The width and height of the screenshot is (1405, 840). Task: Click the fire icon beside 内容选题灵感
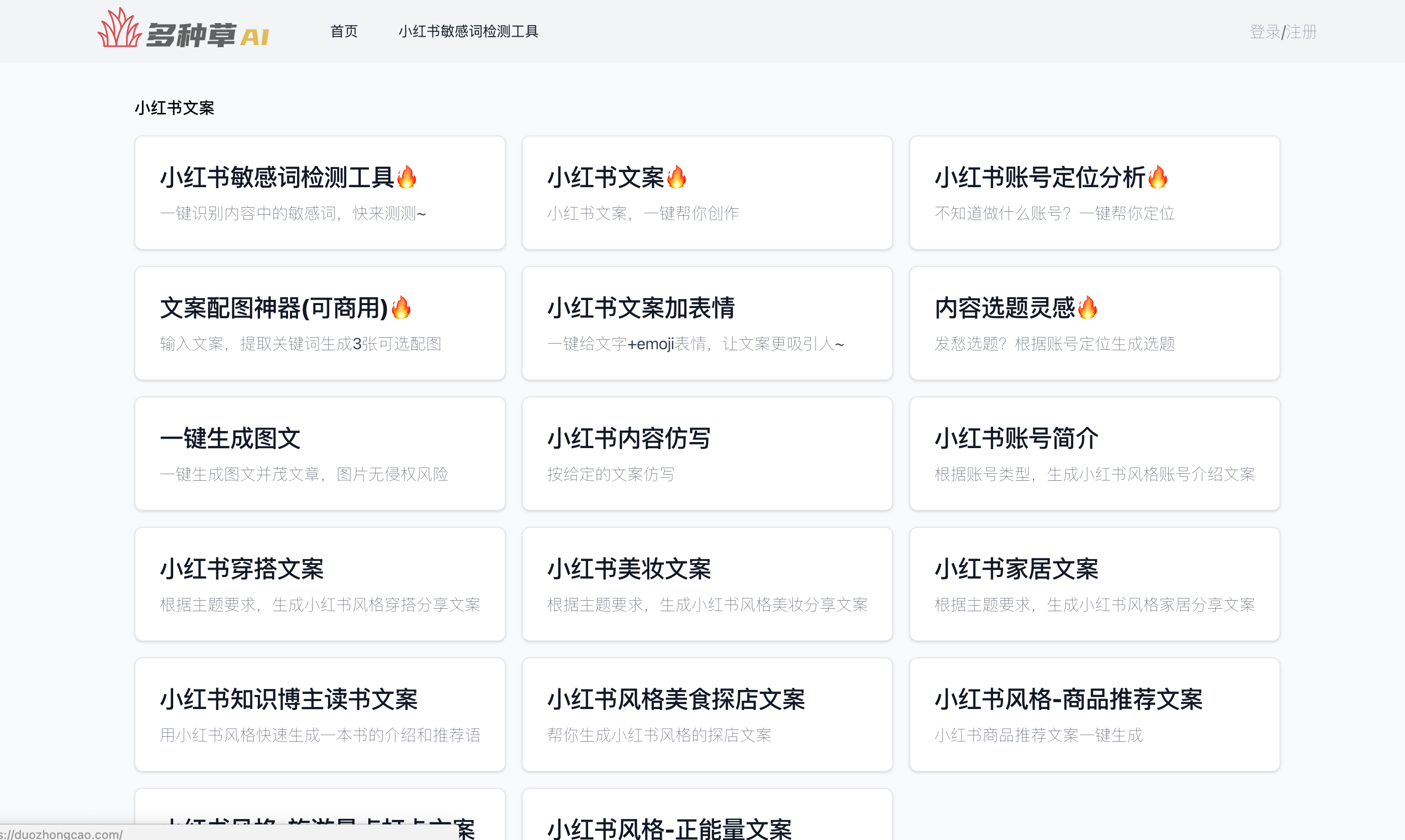click(1087, 308)
